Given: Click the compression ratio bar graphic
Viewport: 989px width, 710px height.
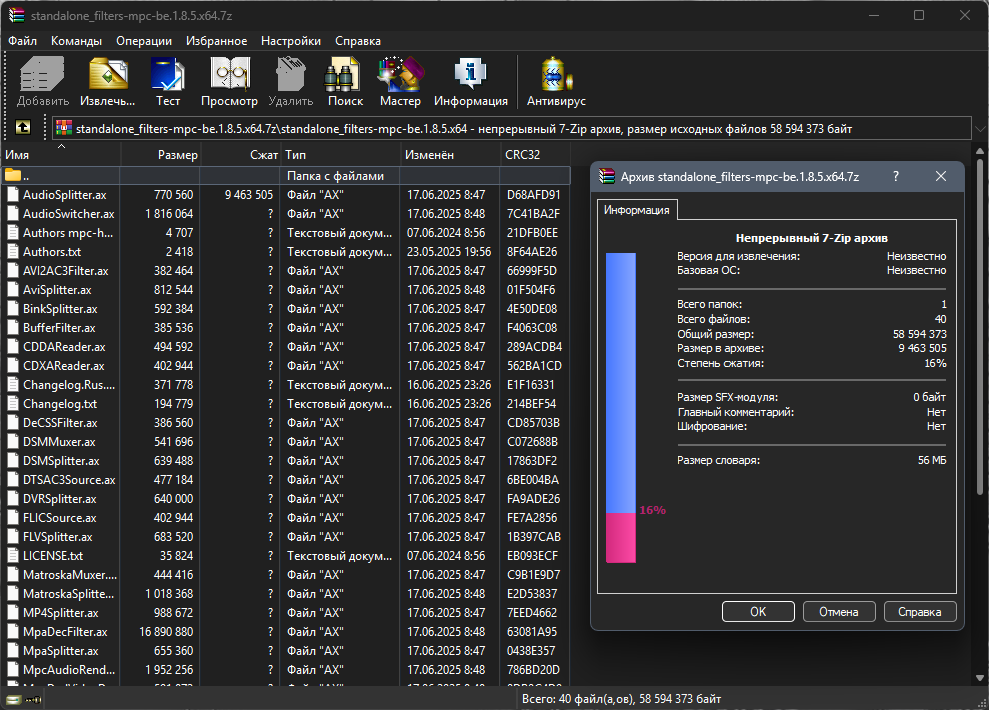Looking at the screenshot, I should (621, 407).
